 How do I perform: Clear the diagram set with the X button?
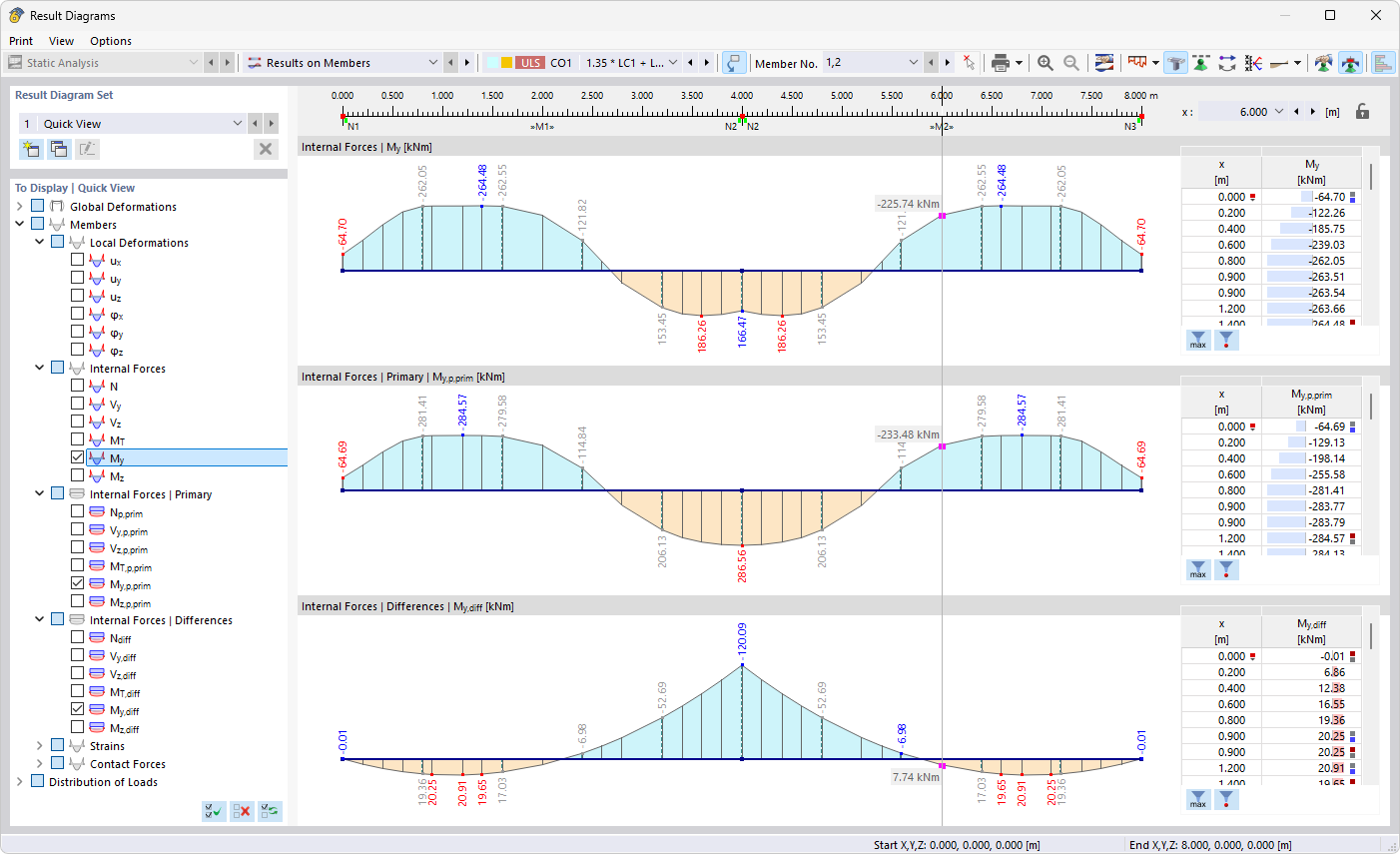coord(265,148)
